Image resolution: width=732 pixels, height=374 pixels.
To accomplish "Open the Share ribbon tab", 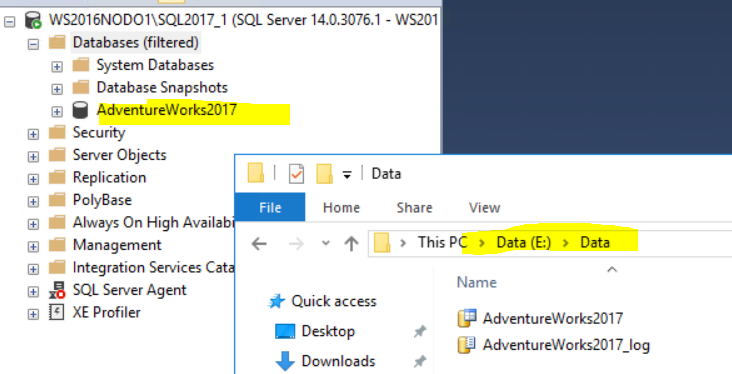I will (415, 208).
